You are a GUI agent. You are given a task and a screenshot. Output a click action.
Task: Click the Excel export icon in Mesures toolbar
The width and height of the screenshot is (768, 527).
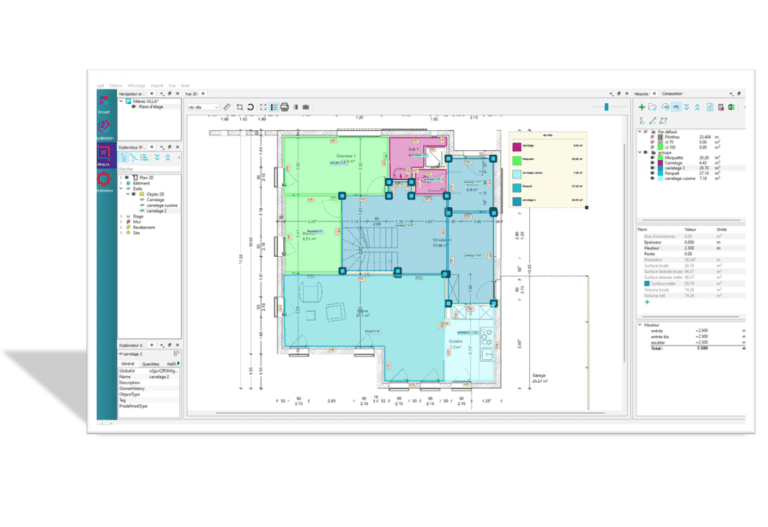tap(731, 106)
